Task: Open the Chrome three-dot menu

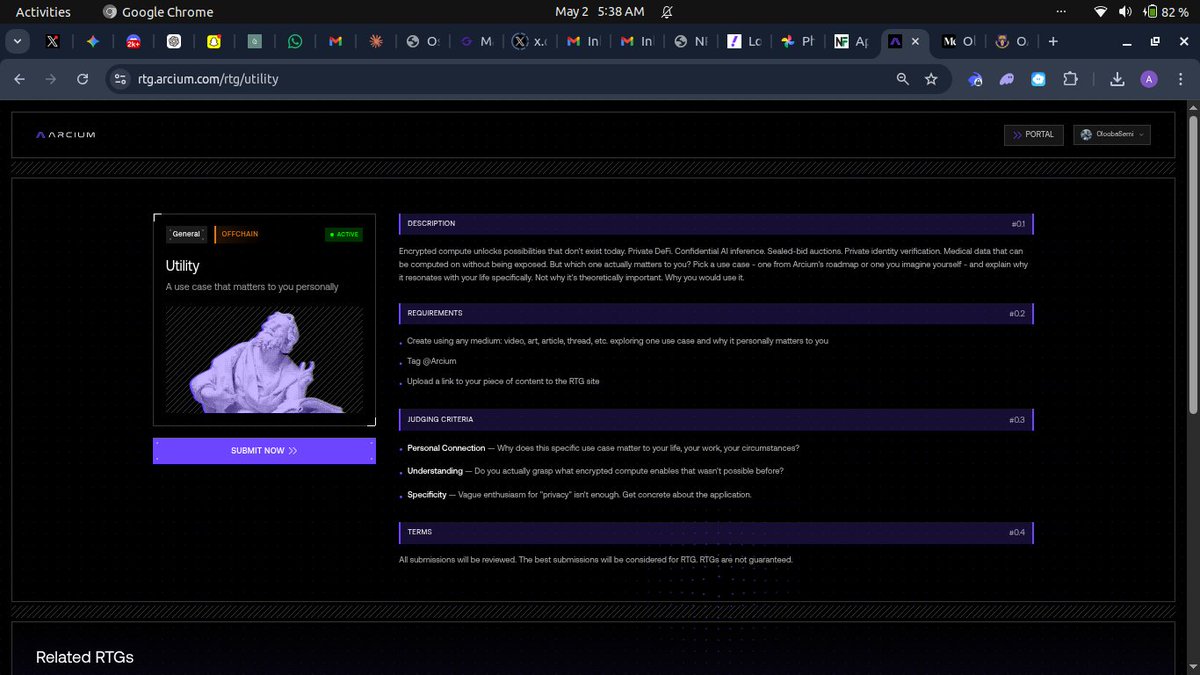Action: coord(1180,79)
